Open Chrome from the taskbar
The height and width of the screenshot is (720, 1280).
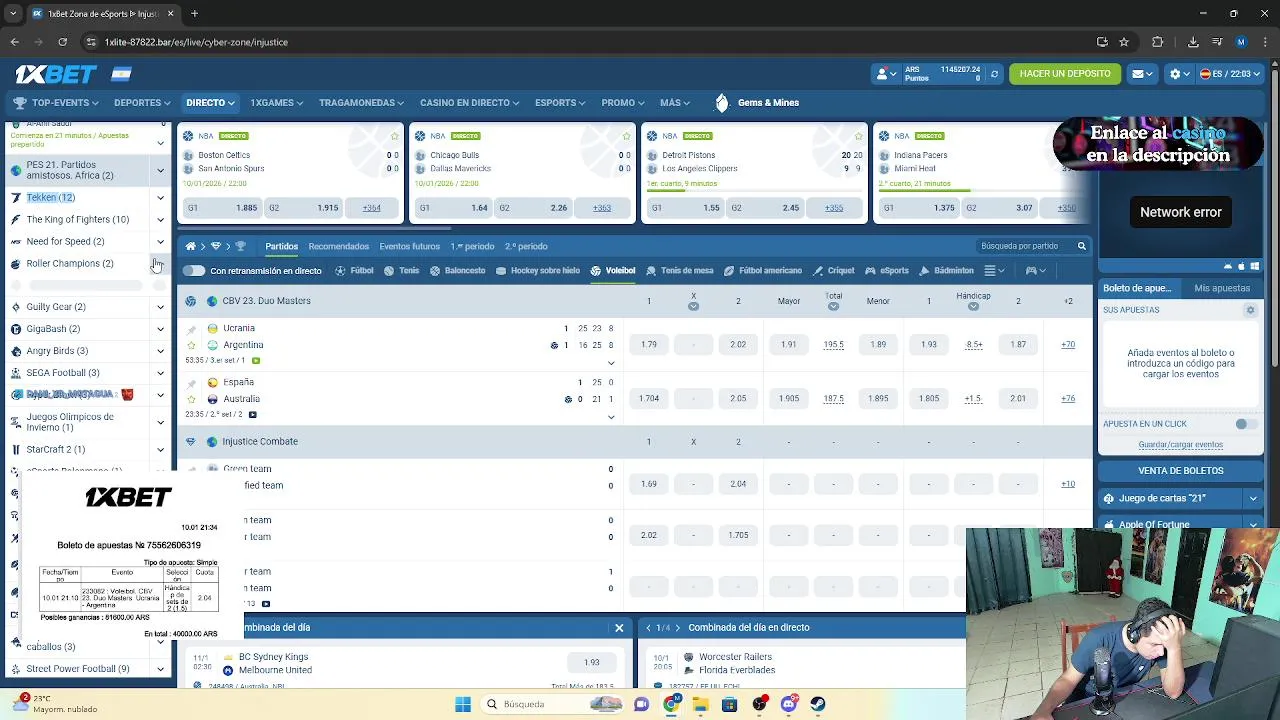(x=671, y=704)
